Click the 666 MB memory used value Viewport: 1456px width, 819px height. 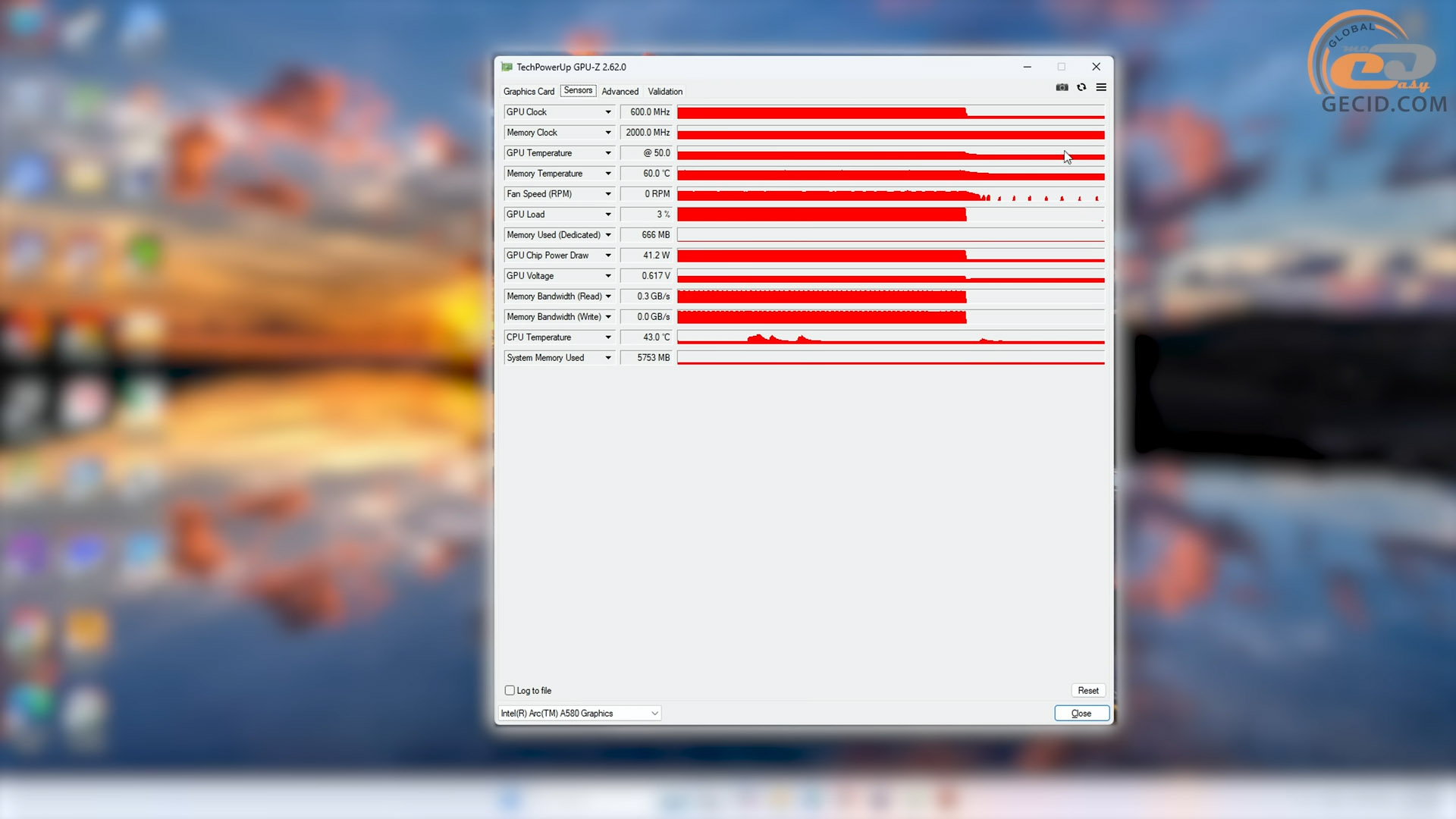click(x=646, y=234)
